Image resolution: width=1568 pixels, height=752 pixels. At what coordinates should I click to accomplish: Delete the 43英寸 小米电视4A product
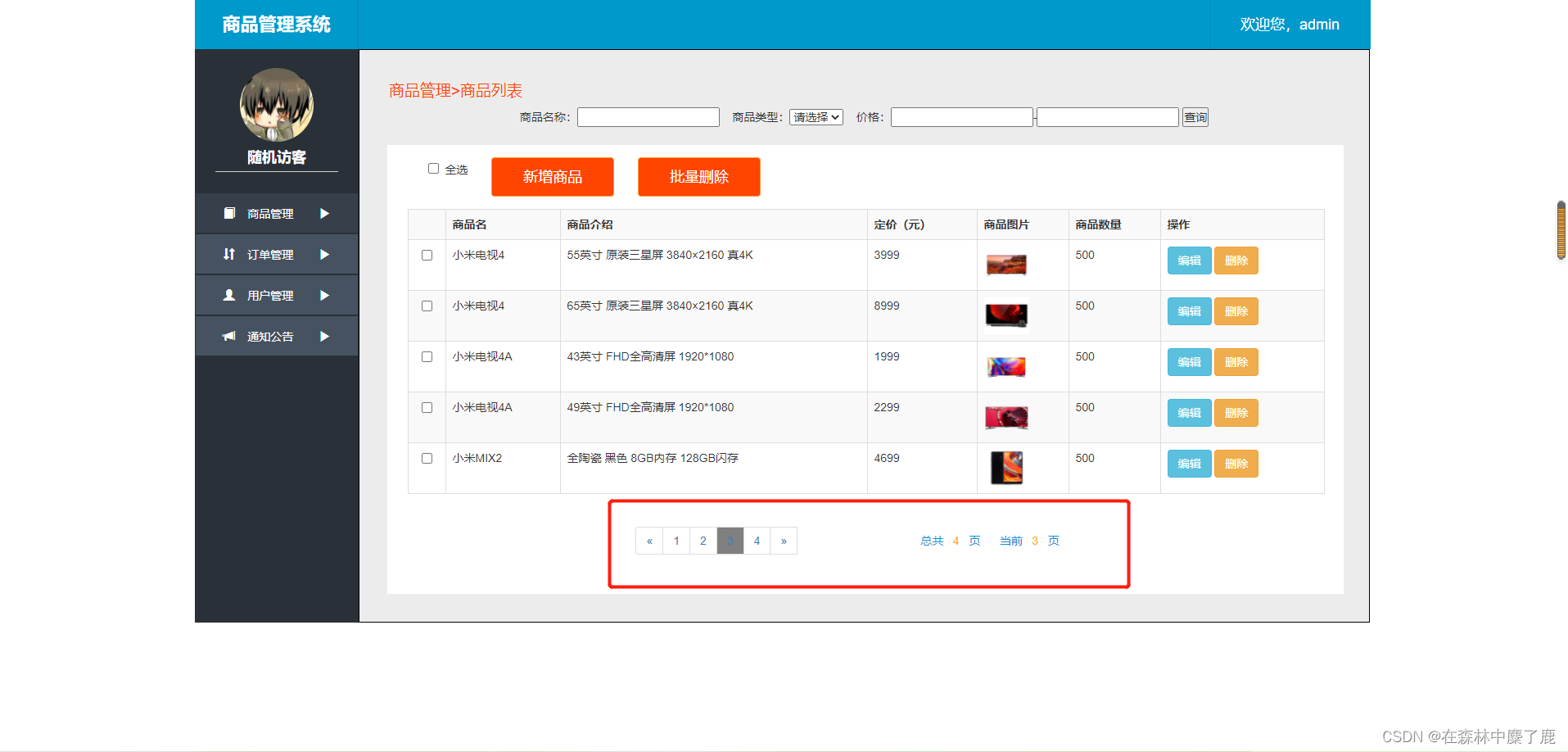(1236, 362)
